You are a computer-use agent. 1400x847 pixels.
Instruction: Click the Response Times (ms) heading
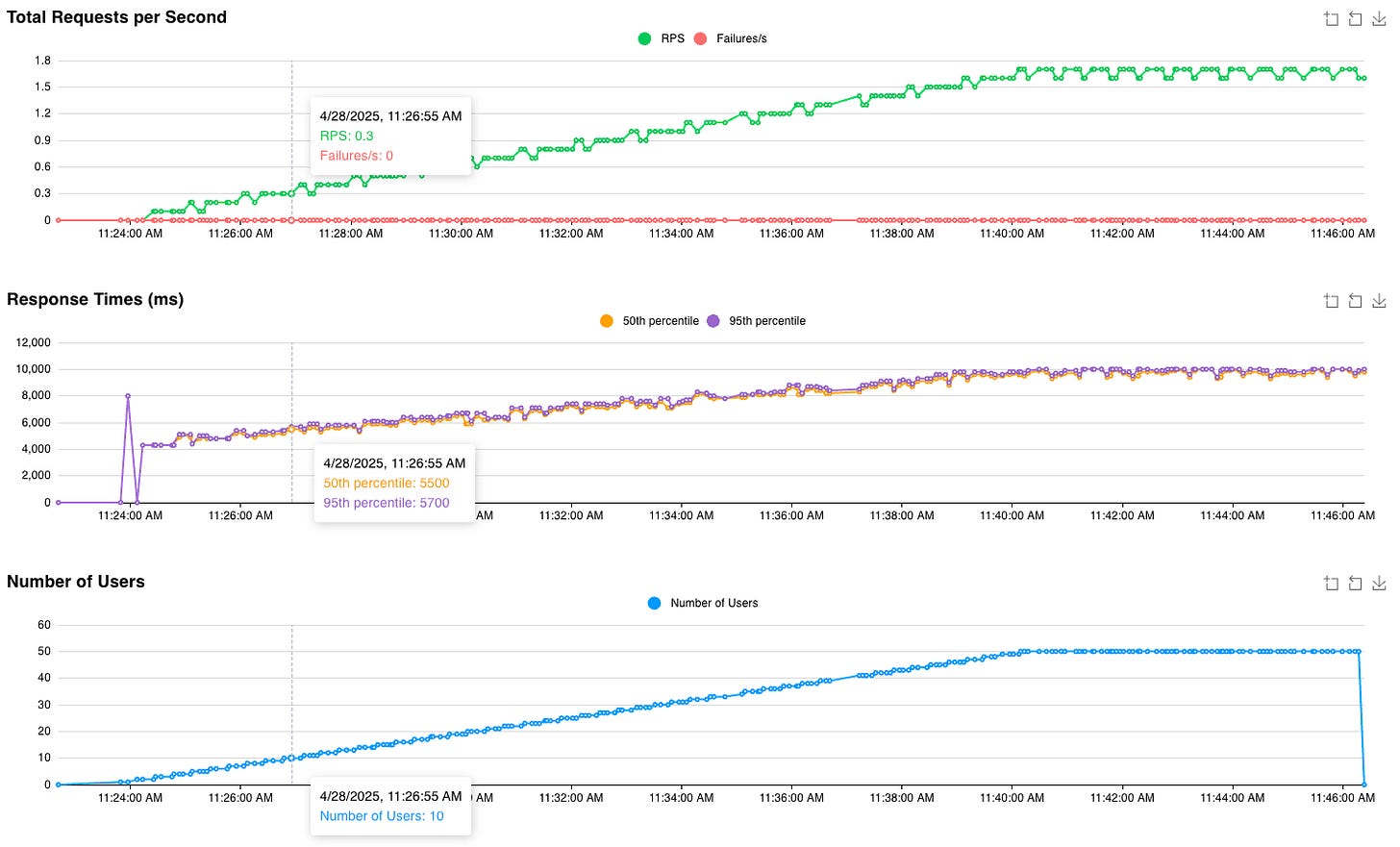[95, 299]
